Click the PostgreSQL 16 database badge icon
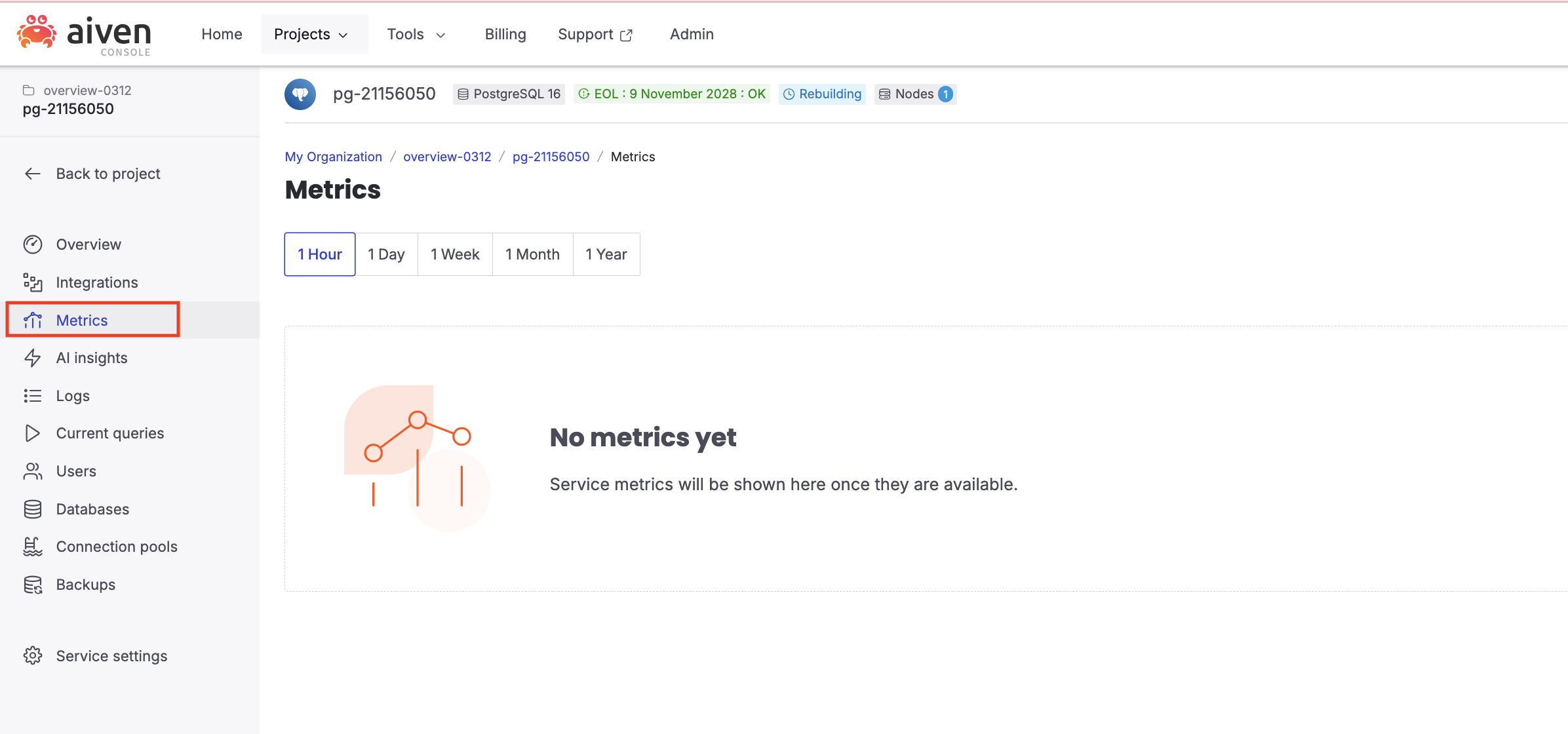Viewport: 1568px width, 734px height. click(x=463, y=94)
